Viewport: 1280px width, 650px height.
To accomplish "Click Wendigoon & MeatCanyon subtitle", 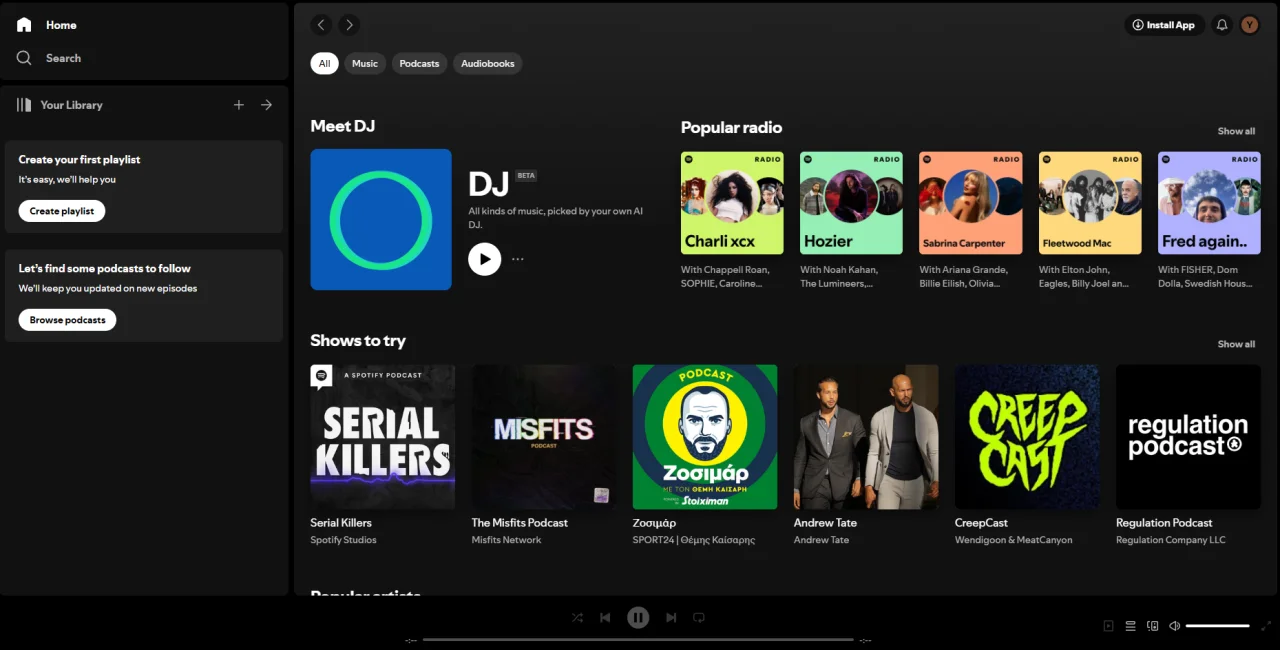I will (1013, 540).
